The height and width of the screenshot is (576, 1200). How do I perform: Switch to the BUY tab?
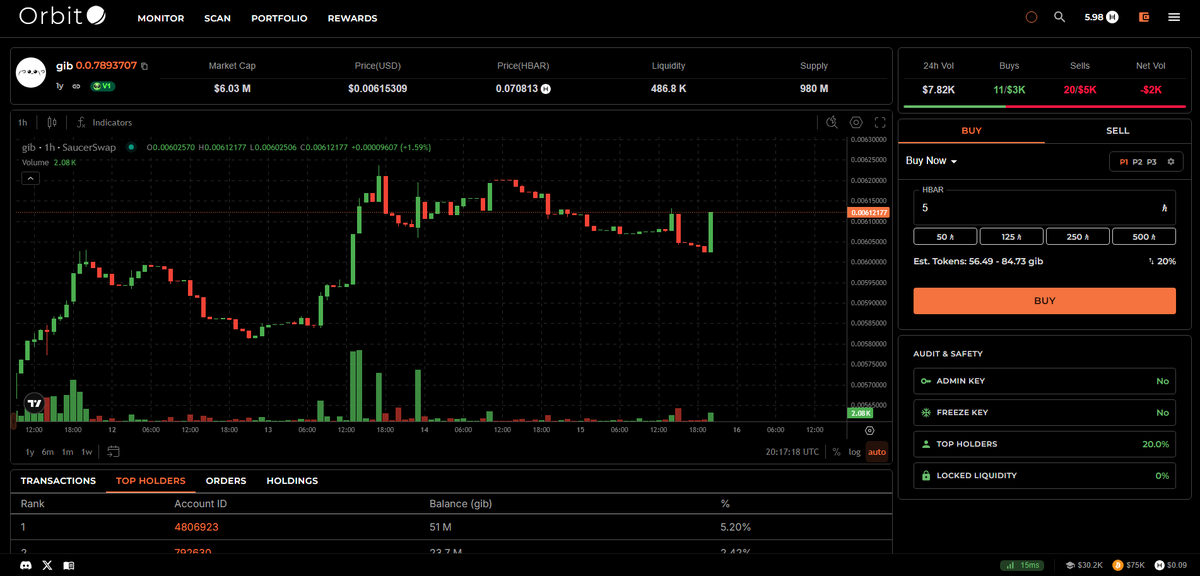(x=971, y=131)
